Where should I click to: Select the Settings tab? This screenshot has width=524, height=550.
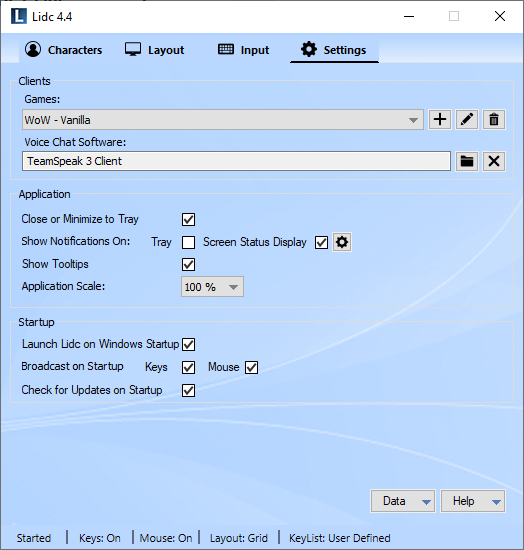pos(334,50)
